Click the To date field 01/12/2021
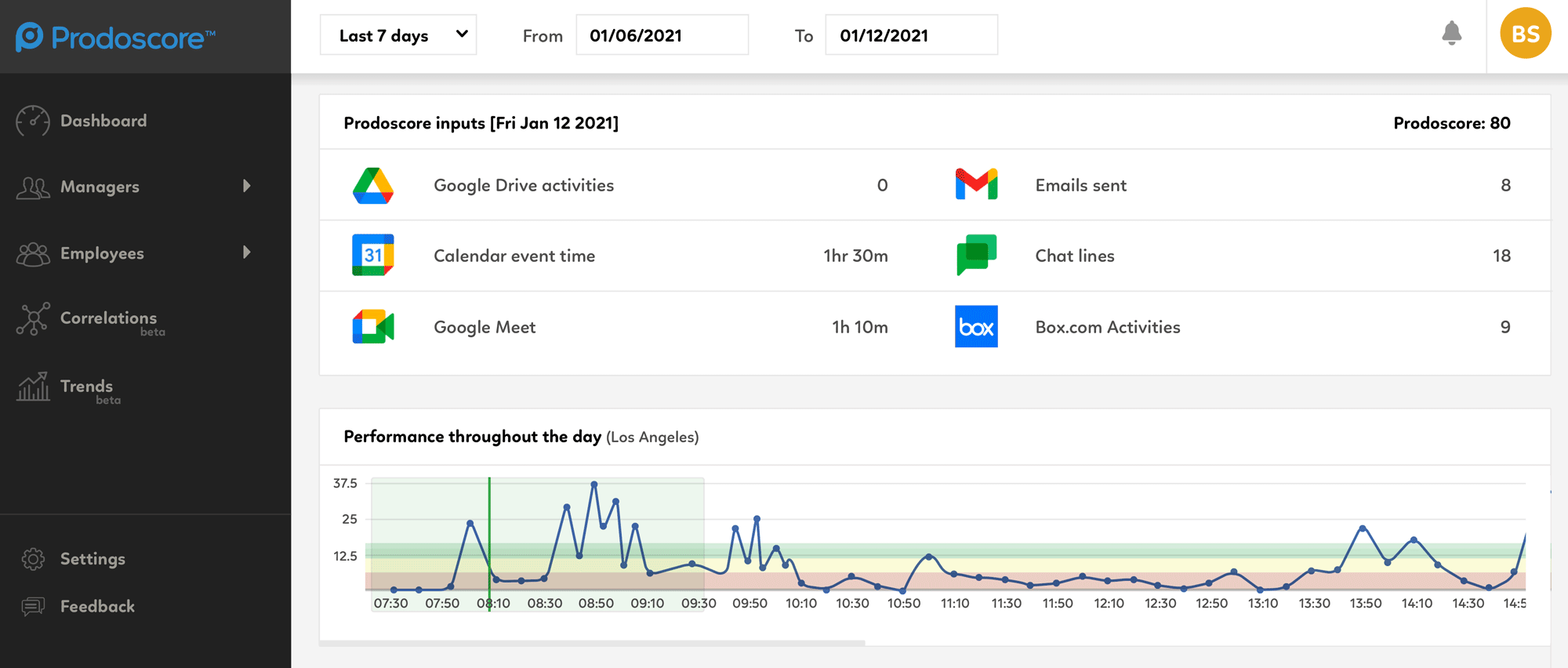Image resolution: width=1568 pixels, height=668 pixels. [x=911, y=35]
